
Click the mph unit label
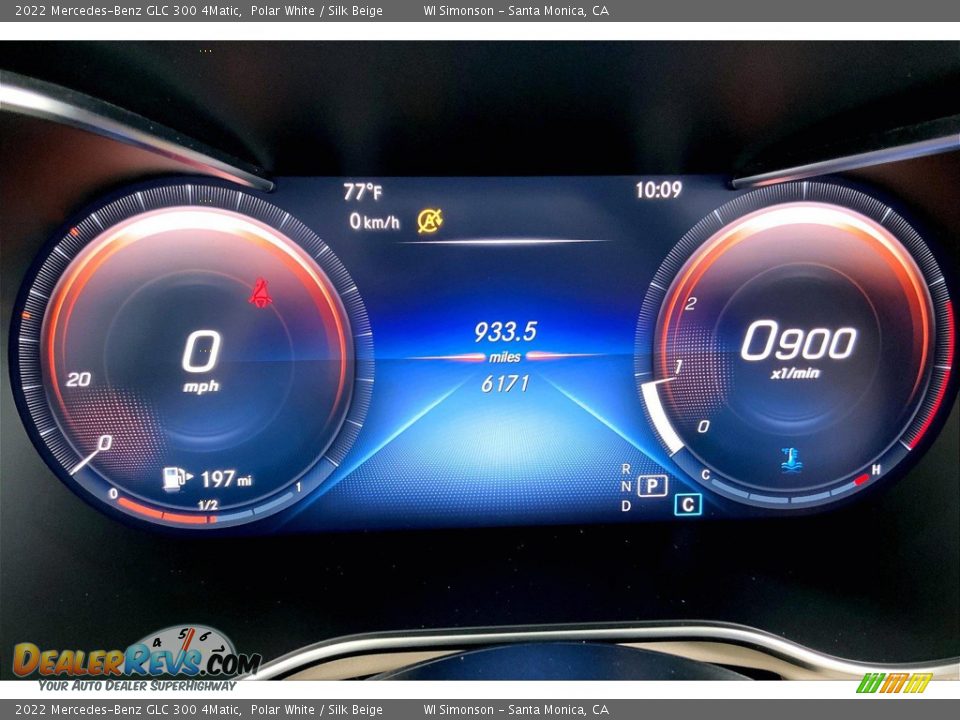[x=201, y=386]
